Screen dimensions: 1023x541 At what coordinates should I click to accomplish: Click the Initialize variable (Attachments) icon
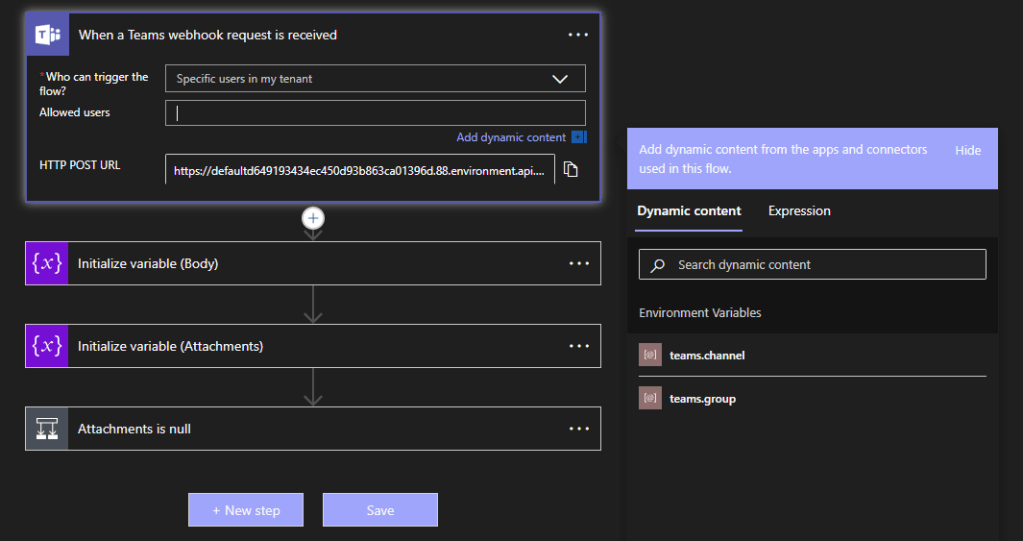pyautogui.click(x=47, y=346)
